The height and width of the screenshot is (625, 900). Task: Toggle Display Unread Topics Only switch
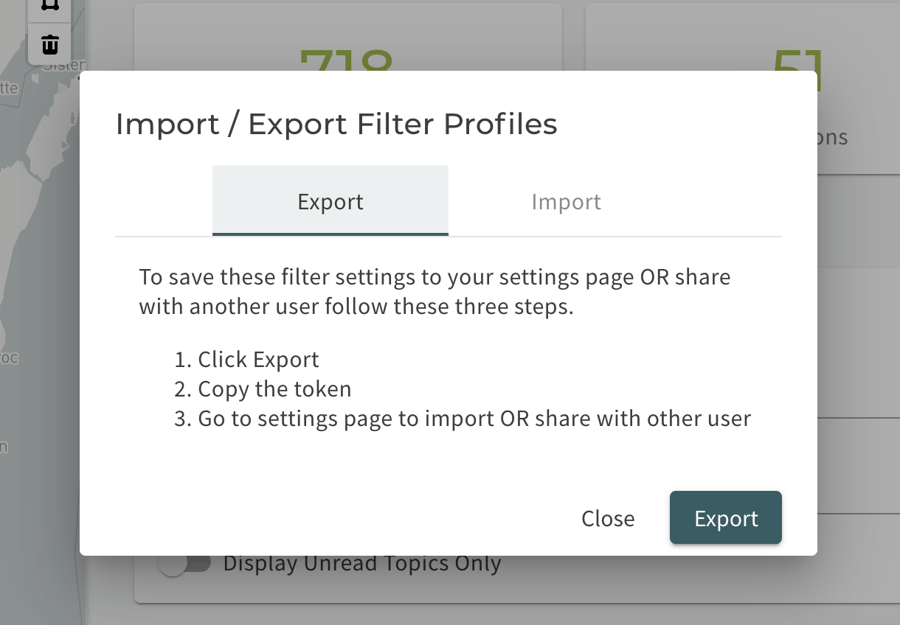(185, 563)
